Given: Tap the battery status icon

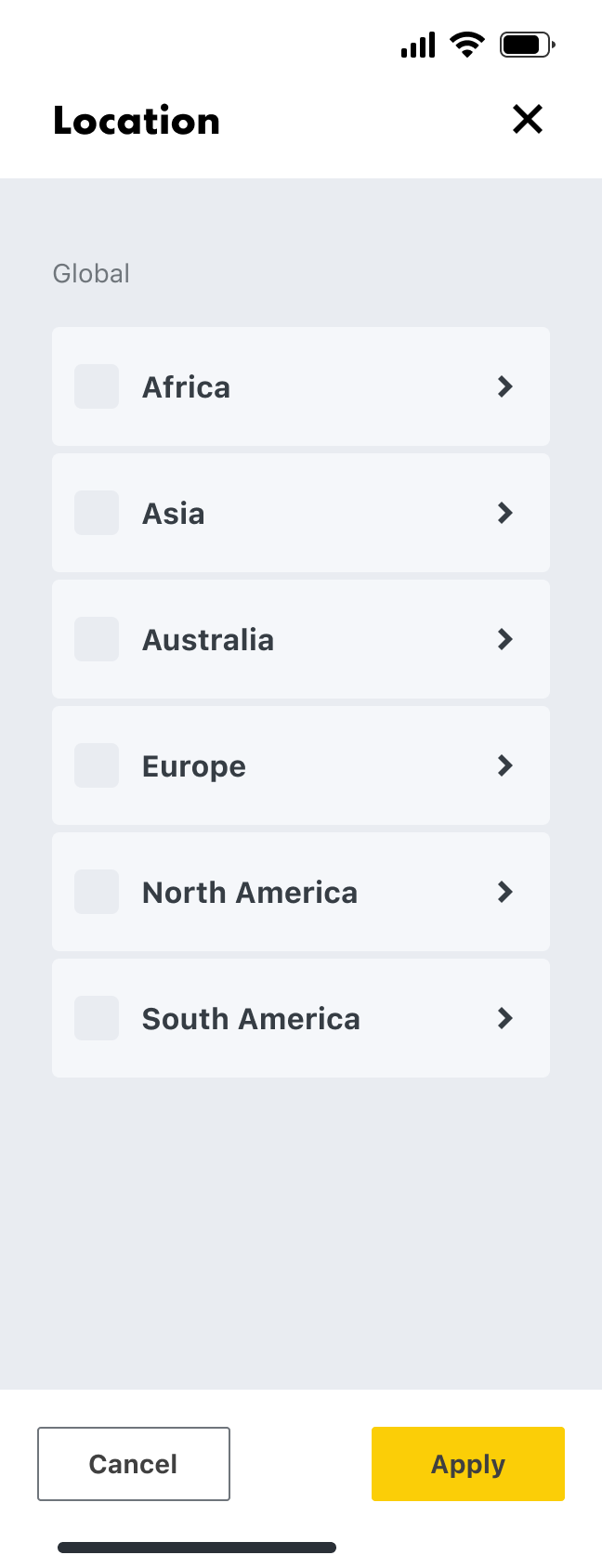Looking at the screenshot, I should [x=527, y=44].
